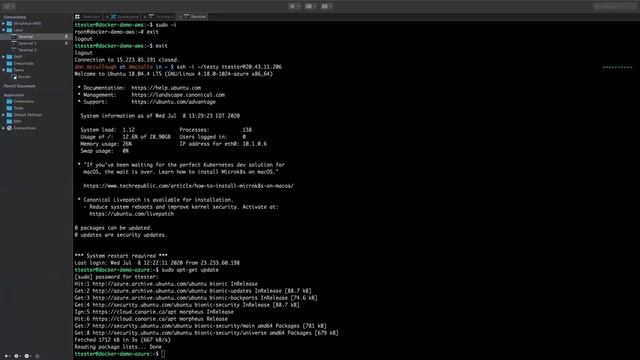Click the star favorites icon at sidebar bottom
Screen dimensions: 640x360
tap(37, 356)
